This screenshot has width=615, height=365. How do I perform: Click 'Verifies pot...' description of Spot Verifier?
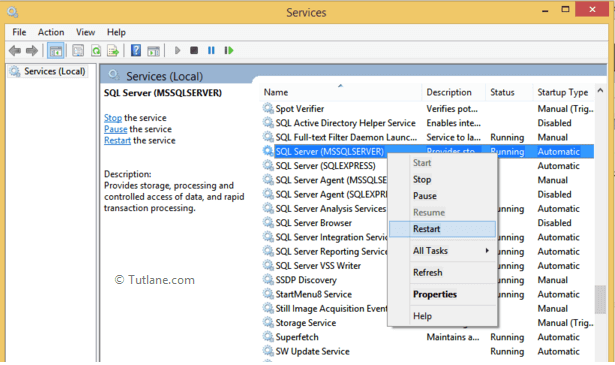pos(452,109)
